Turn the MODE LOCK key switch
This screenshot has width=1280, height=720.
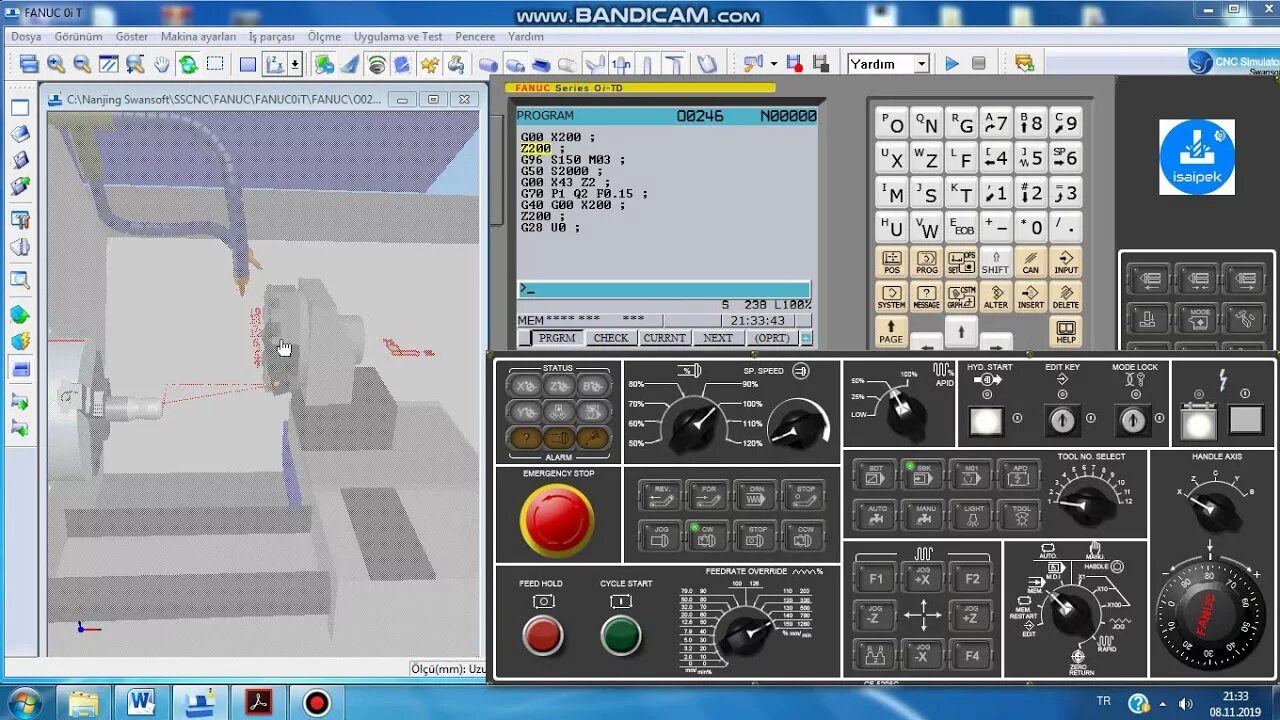coord(1133,421)
